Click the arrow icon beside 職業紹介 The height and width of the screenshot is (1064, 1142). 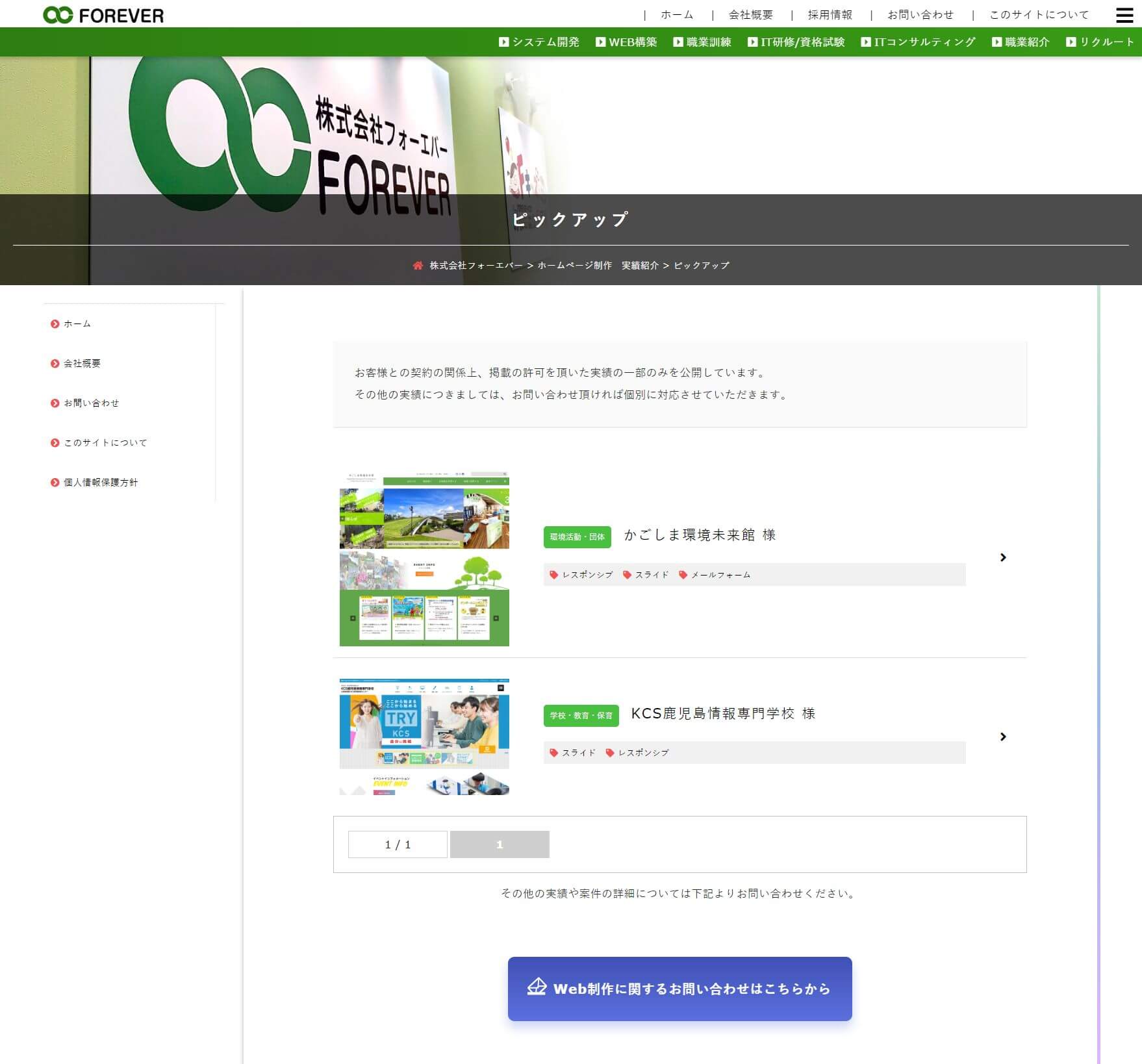[x=996, y=42]
